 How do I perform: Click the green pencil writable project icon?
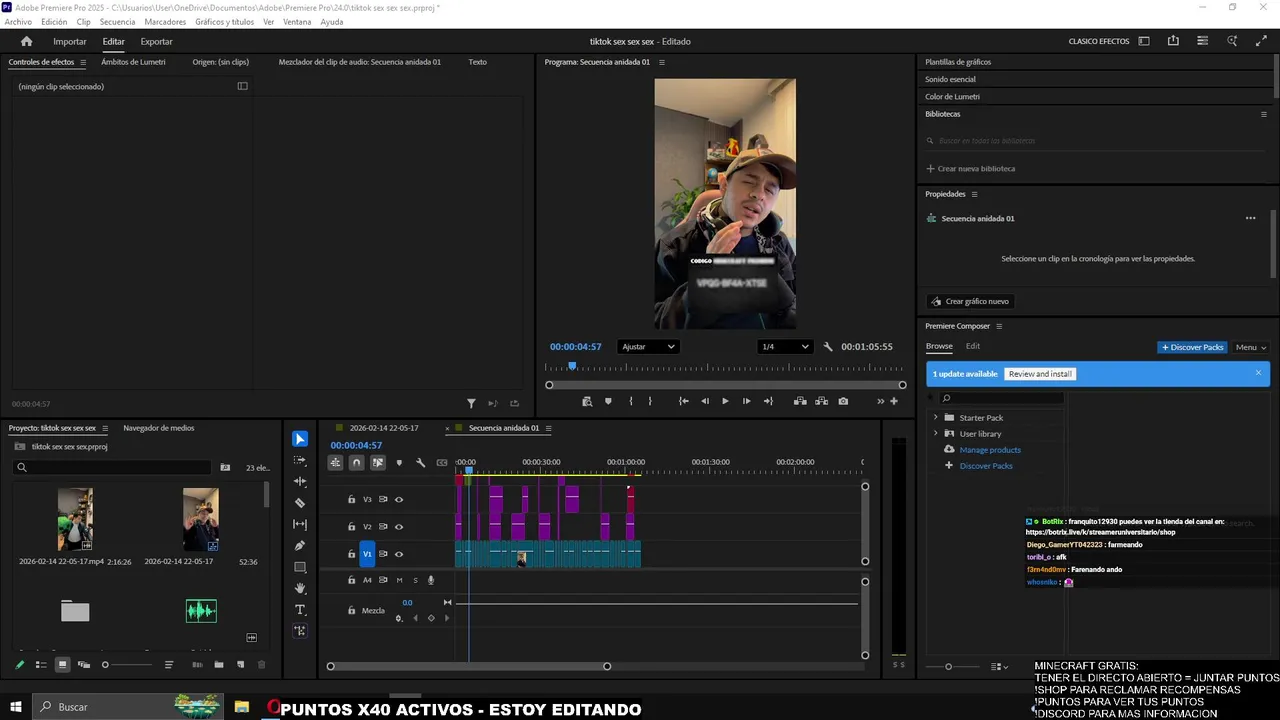point(19,665)
